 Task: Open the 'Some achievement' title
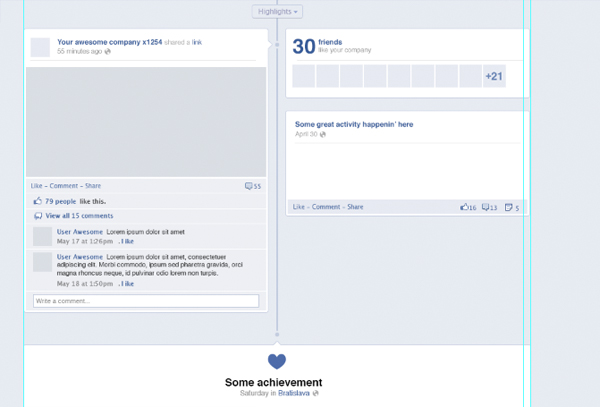pos(274,383)
